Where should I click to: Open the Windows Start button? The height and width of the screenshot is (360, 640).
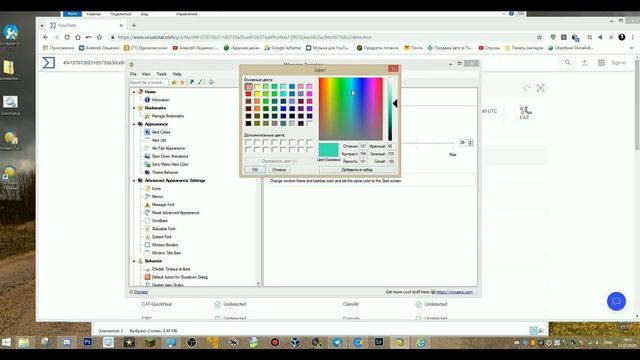pos(6,342)
